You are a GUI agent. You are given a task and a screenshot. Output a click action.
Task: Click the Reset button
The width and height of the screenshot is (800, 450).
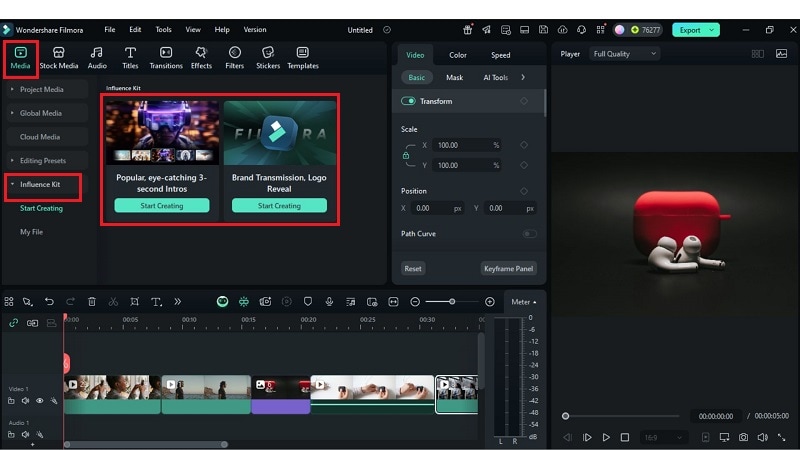413,268
